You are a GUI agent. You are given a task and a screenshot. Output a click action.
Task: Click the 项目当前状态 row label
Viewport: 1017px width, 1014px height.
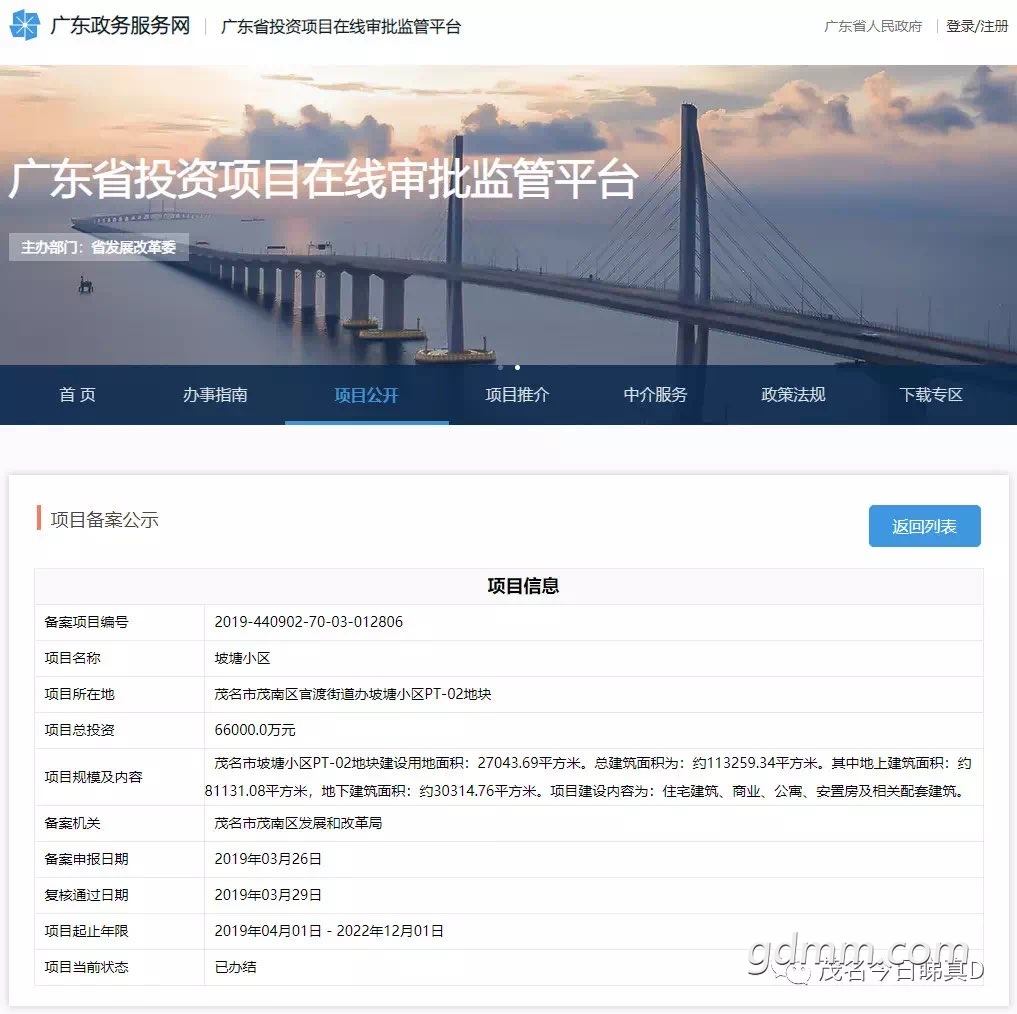pyautogui.click(x=86, y=967)
